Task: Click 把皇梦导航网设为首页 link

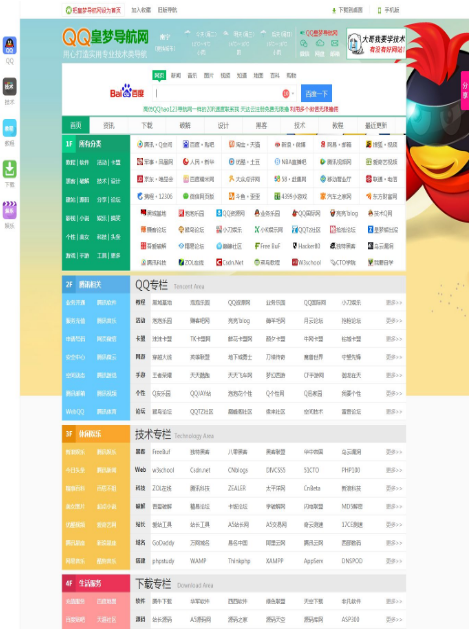Action: pyautogui.click(x=93, y=10)
